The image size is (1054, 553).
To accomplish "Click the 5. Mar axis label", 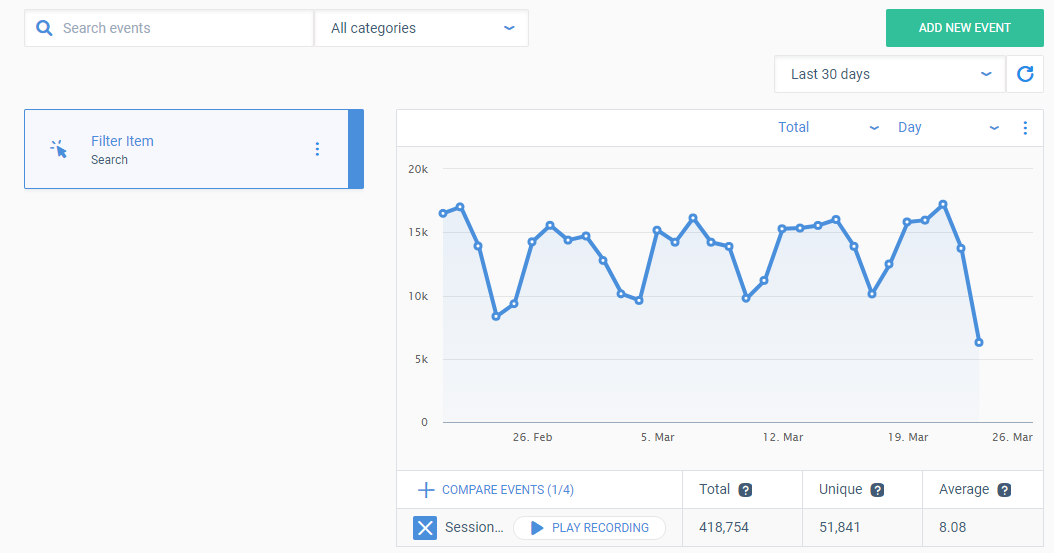I will coord(657,437).
